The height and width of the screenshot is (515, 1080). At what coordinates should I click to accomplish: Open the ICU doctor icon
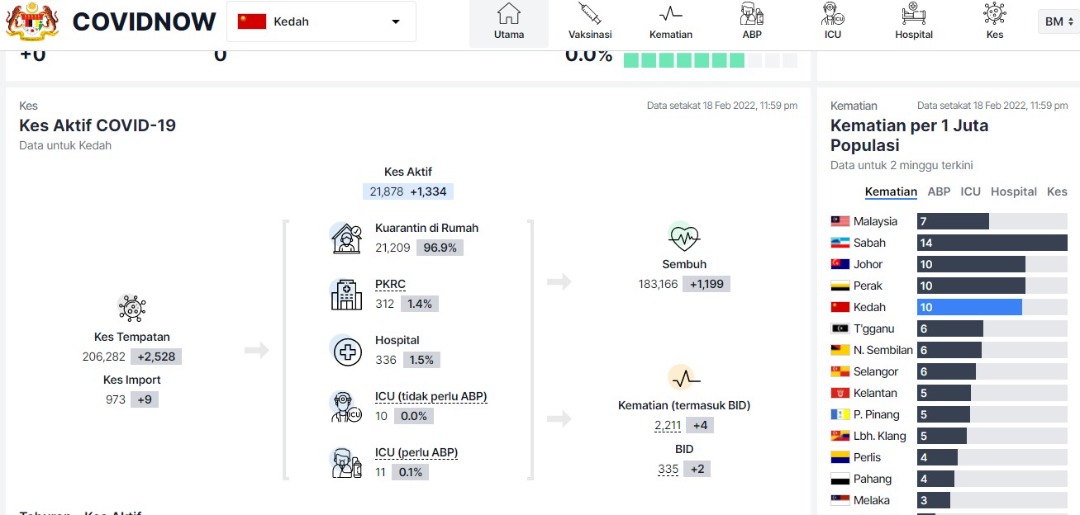(833, 13)
